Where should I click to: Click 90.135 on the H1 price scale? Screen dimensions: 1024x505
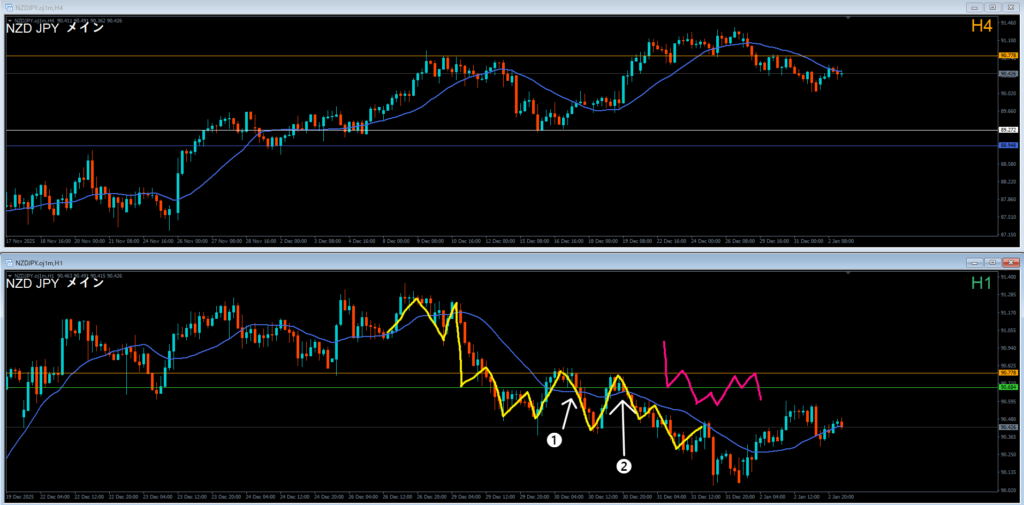[x=1009, y=472]
